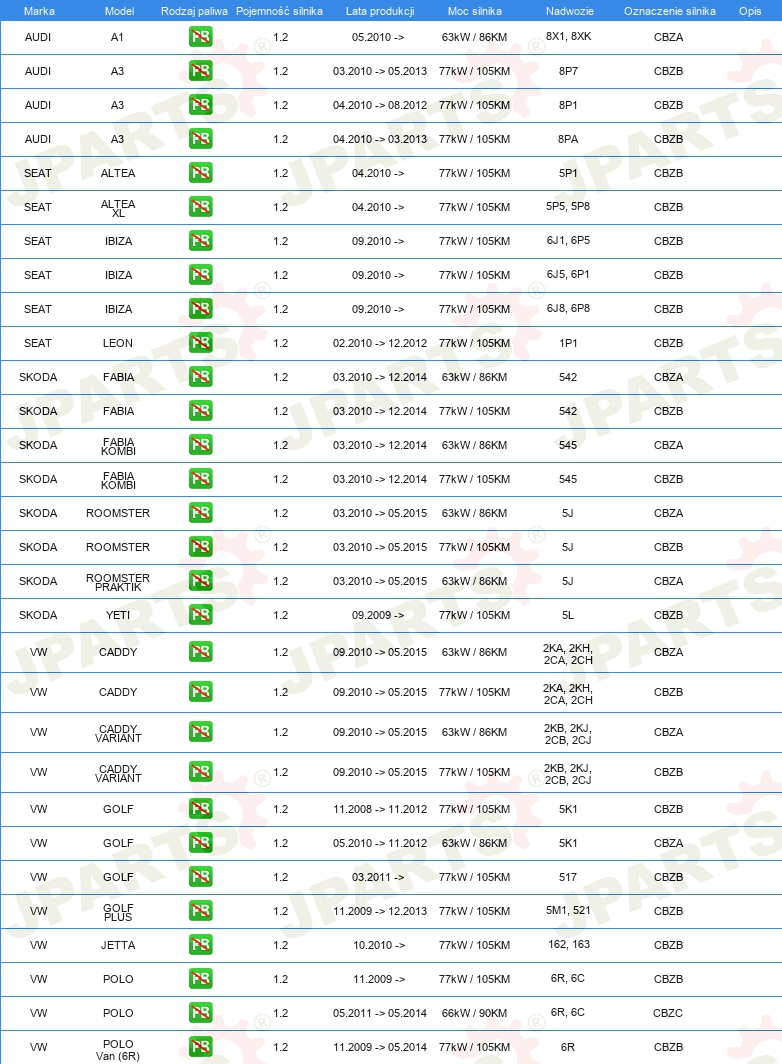782x1064 pixels.
Task: Click the petrol icon in the A3 8P1 row
Action: pos(200,104)
